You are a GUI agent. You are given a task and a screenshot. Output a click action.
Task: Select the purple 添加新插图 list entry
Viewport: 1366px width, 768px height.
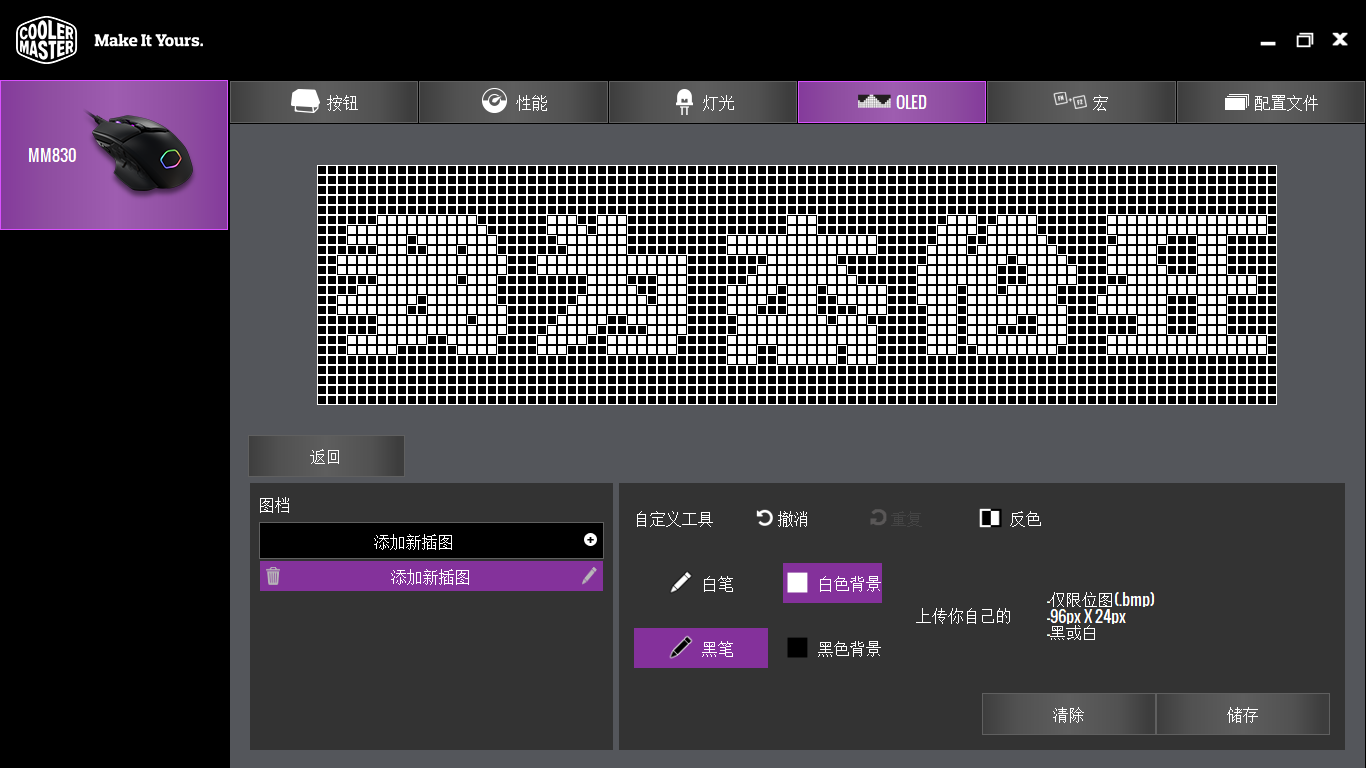431,577
